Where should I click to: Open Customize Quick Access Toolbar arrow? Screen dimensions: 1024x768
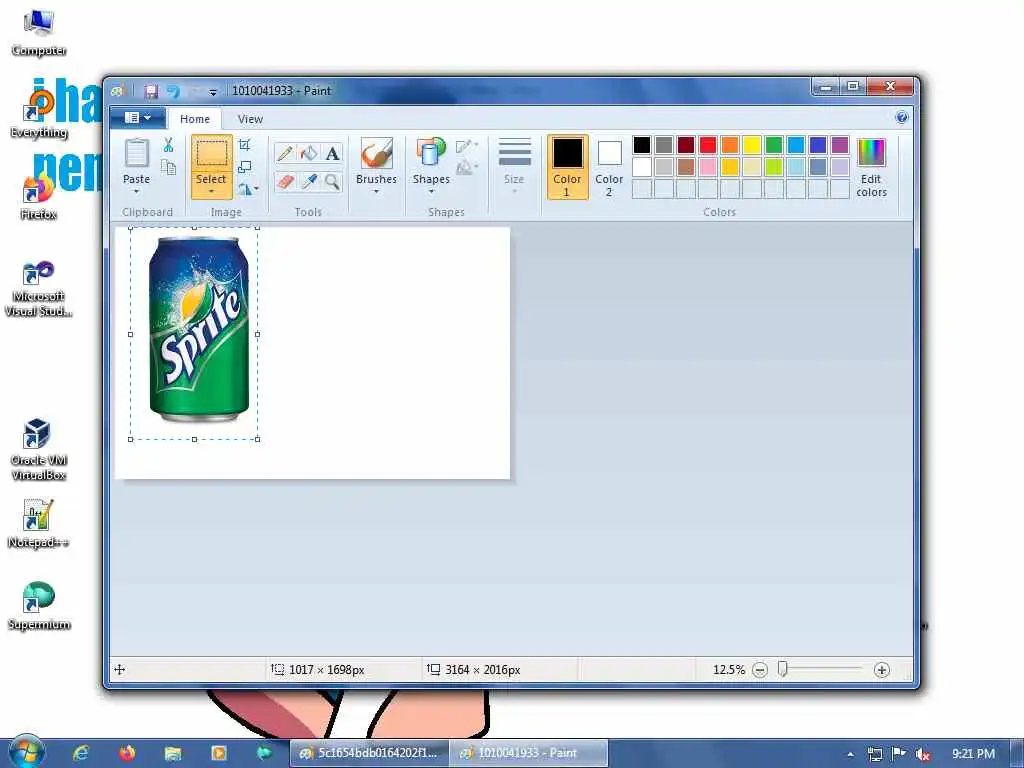click(213, 92)
